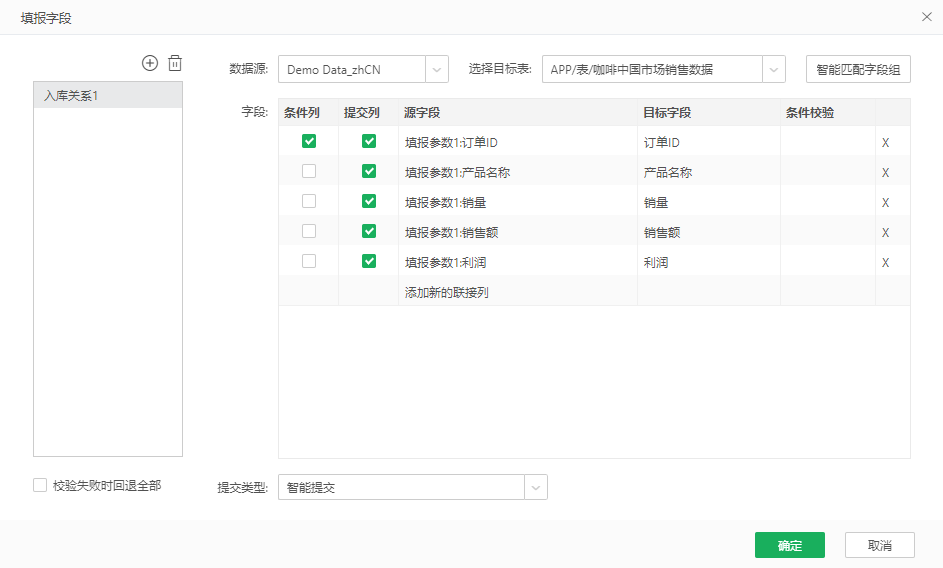Image resolution: width=943 pixels, height=568 pixels.
Task: Check 条件列 for the 销量 row
Action: click(x=309, y=202)
